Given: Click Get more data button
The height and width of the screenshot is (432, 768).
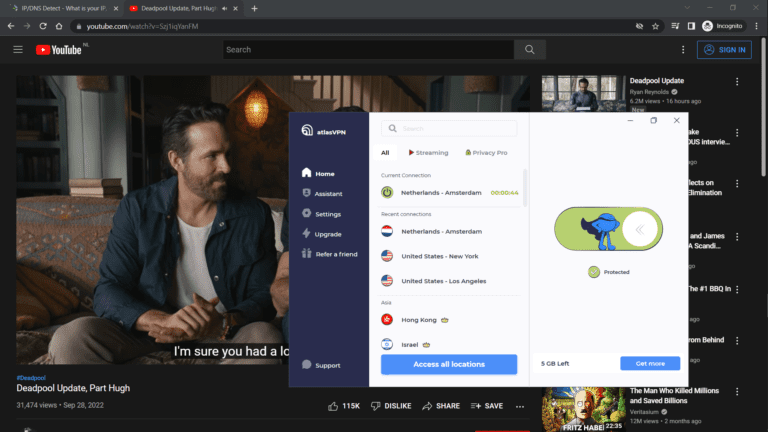Looking at the screenshot, I should 650,363.
